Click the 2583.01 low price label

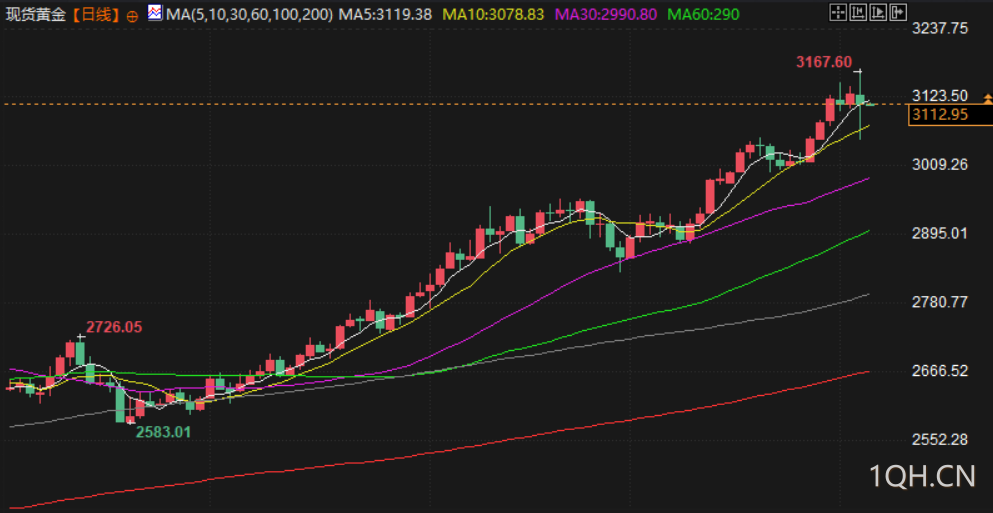pos(163,433)
